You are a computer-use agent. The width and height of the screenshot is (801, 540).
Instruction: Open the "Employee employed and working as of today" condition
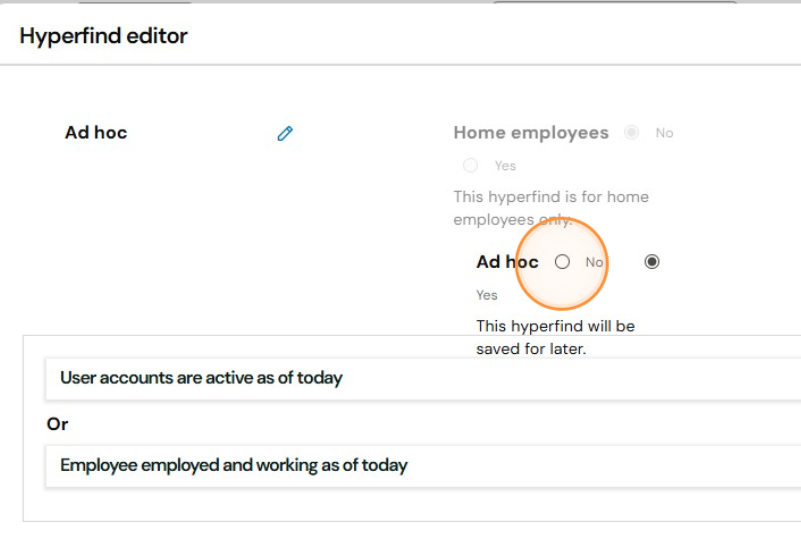(x=423, y=466)
